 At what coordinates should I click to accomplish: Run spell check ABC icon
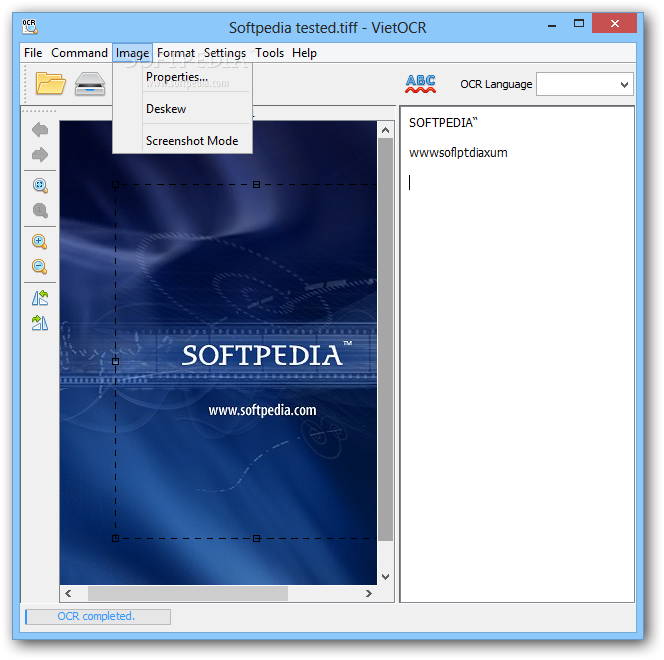point(420,83)
